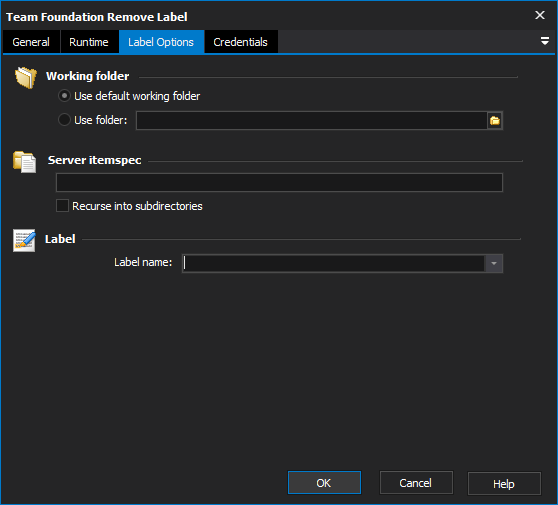Select the Label Options tab
Image resolution: width=558 pixels, height=505 pixels.
tap(161, 42)
